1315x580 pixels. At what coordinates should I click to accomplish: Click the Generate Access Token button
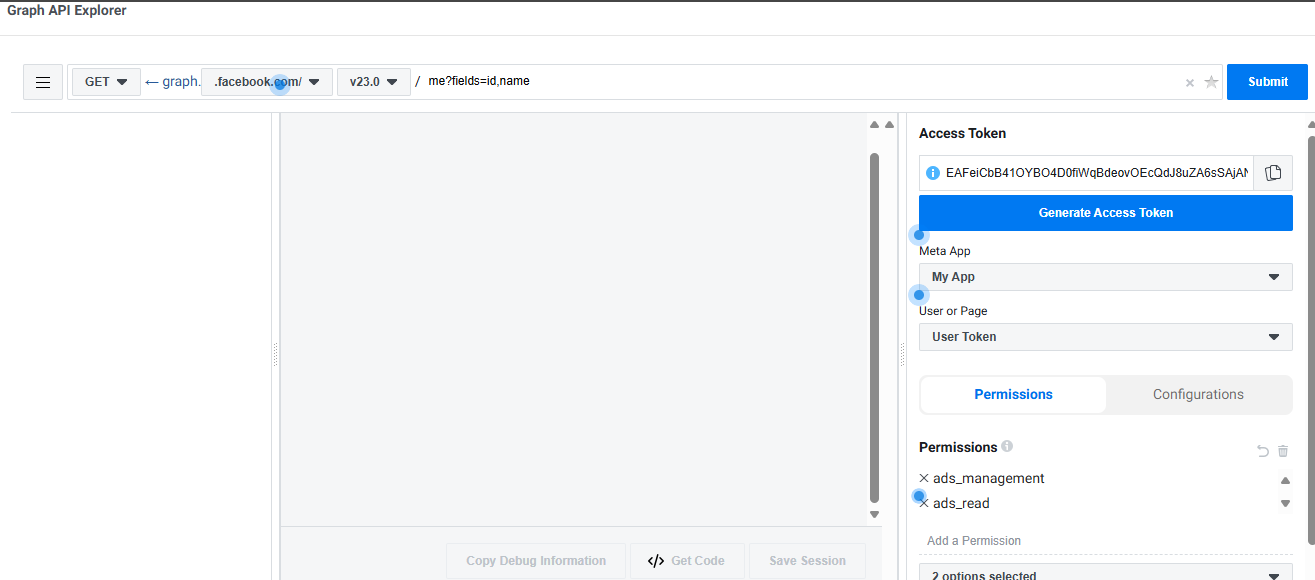point(1105,213)
